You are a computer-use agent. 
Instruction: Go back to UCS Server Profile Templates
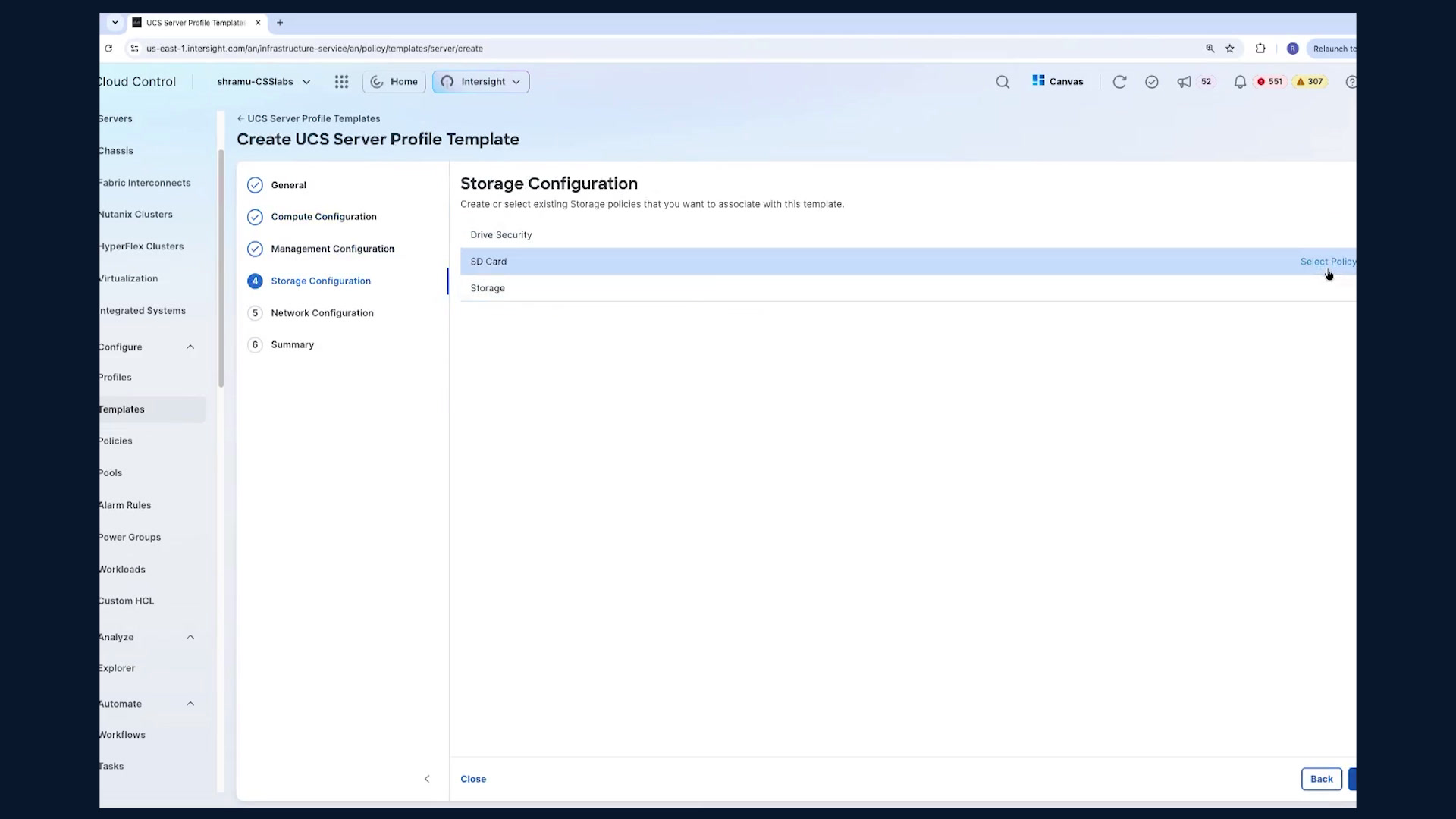[309, 119]
